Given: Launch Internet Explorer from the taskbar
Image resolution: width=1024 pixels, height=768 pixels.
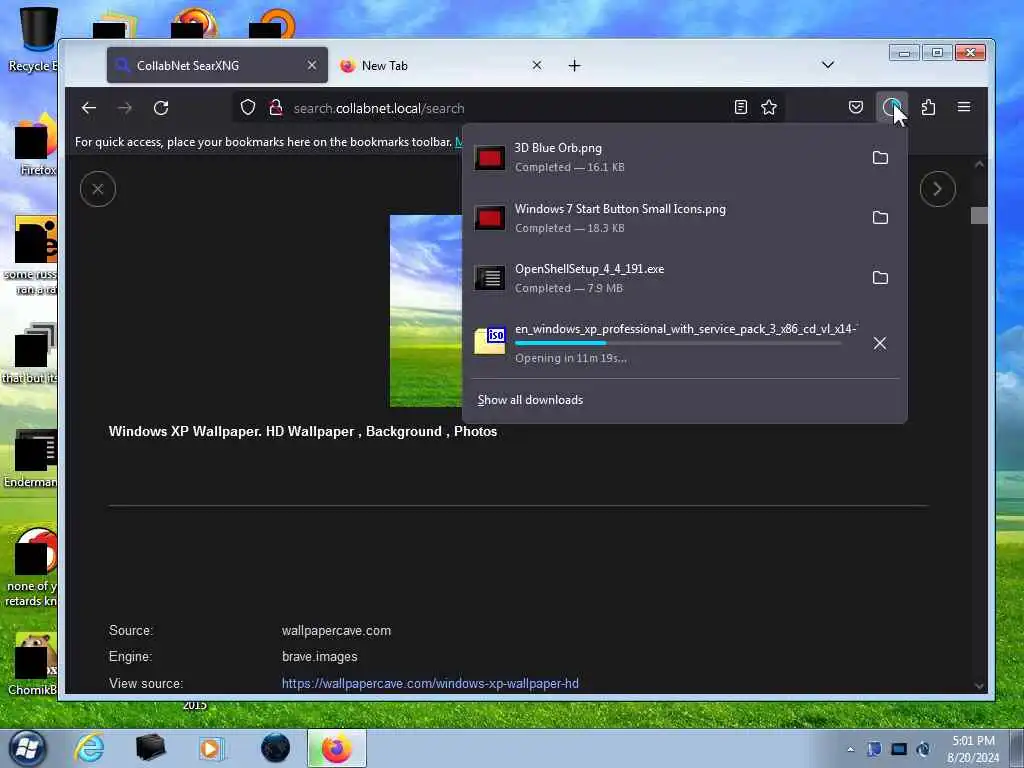Looking at the screenshot, I should [x=89, y=748].
